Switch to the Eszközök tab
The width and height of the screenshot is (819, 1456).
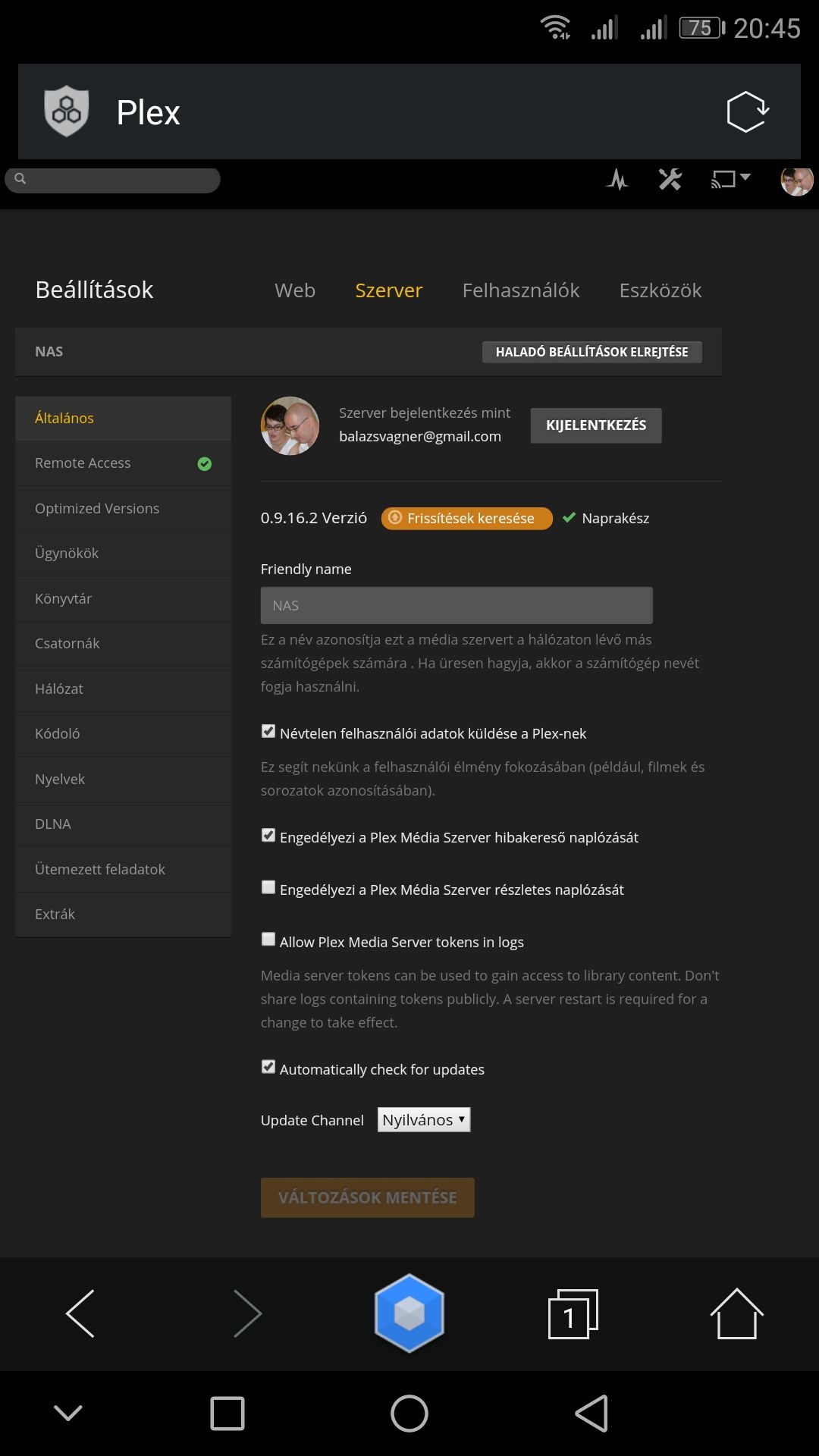coord(661,290)
